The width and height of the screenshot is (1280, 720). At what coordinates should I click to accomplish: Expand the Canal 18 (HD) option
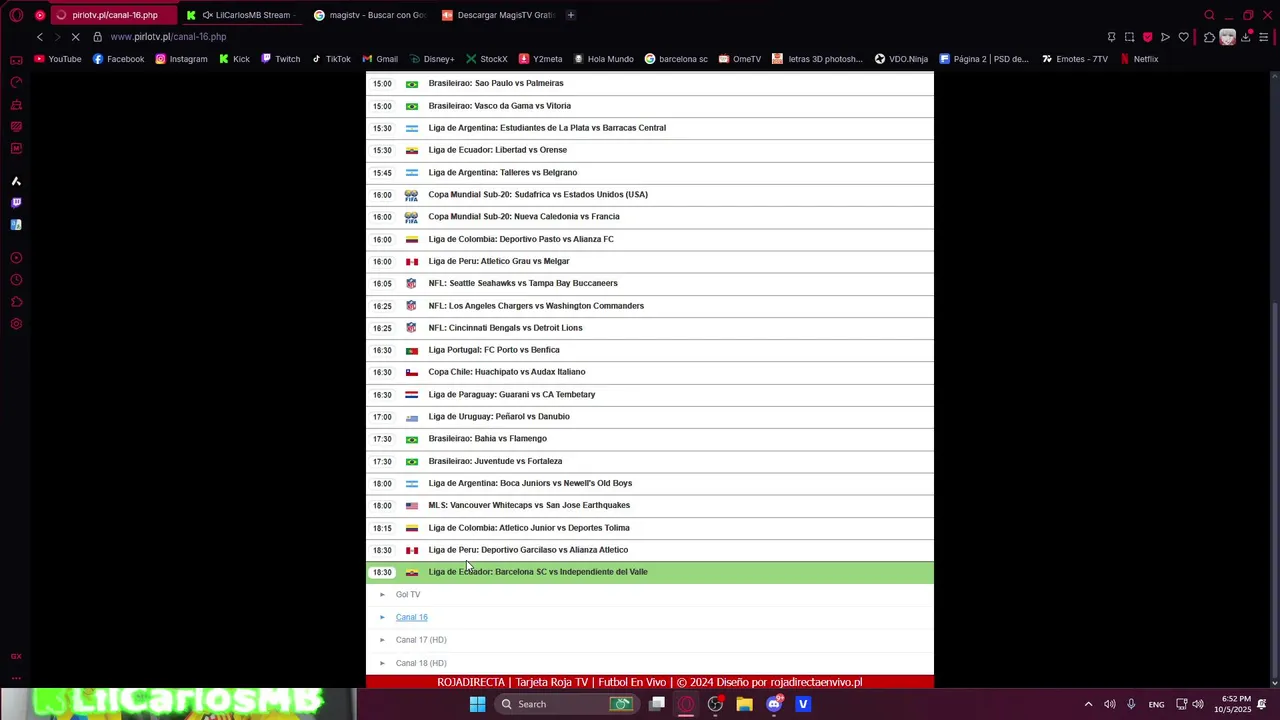coord(420,663)
